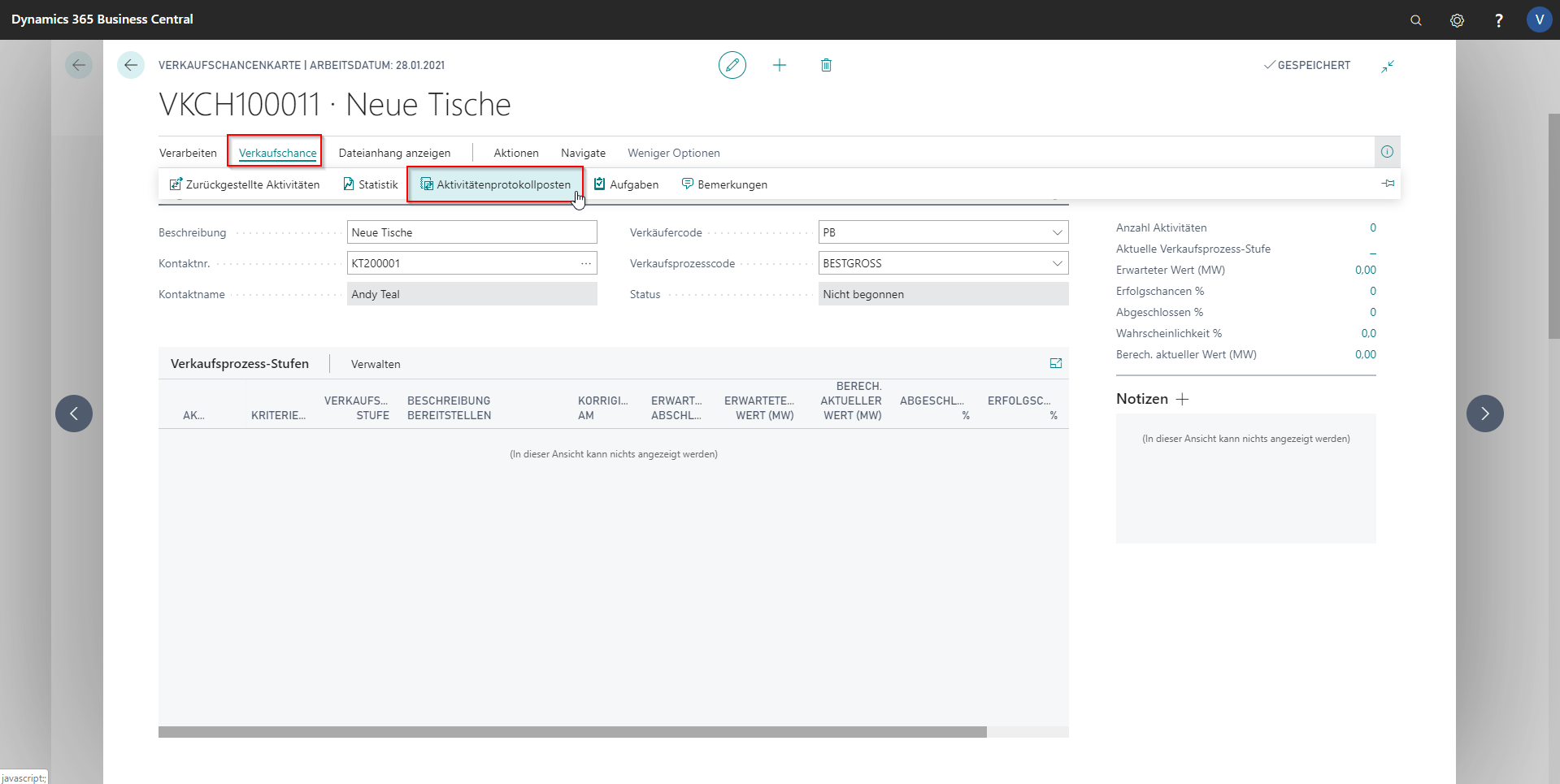Open Aktivitätenprotokollposten action
This screenshot has width=1560, height=784.
pyautogui.click(x=495, y=184)
